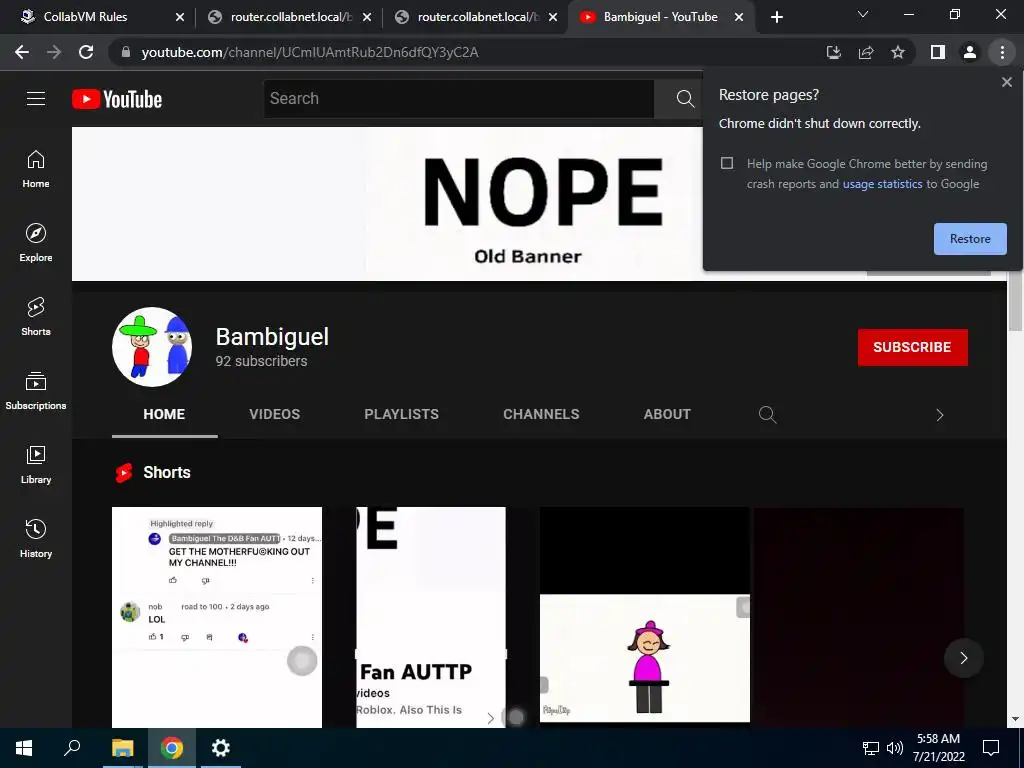The image size is (1024, 768).
Task: Open the channel VIDEOS tab
Action: point(274,414)
